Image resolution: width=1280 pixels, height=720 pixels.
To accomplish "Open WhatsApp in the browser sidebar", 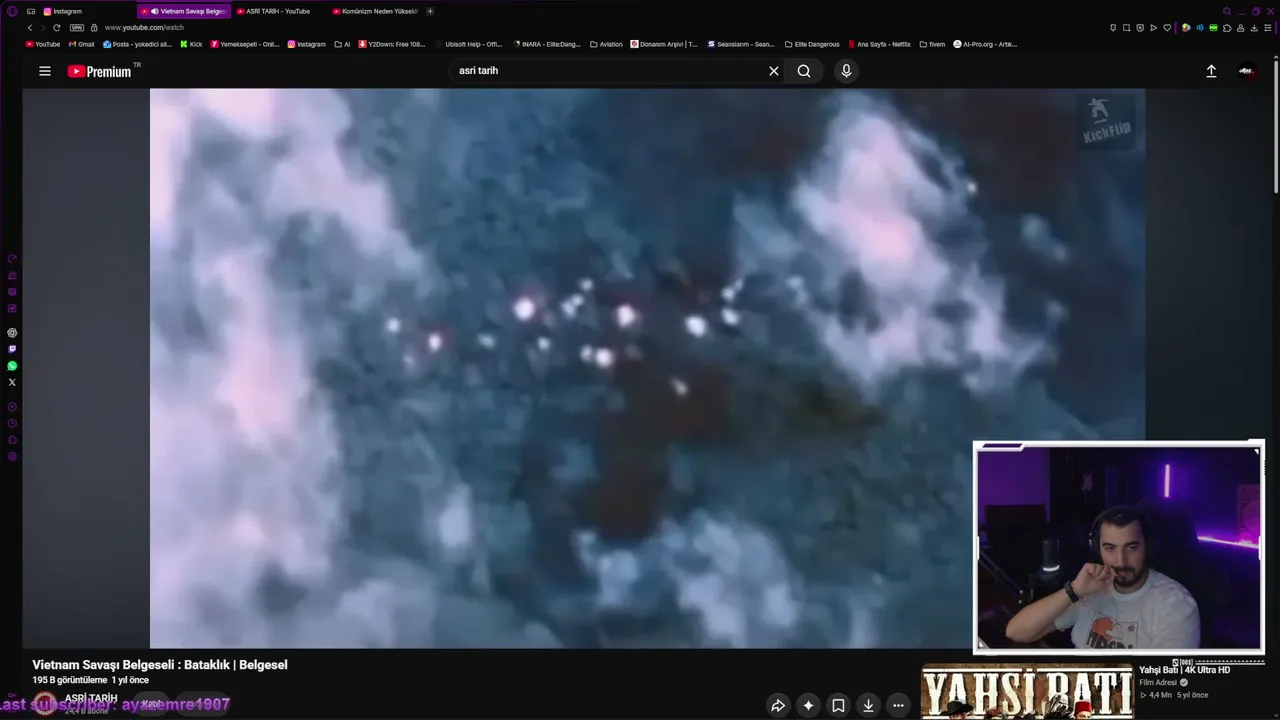I will 12,366.
